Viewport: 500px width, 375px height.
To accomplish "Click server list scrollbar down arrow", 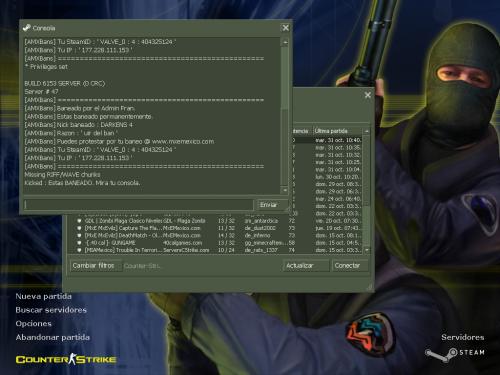I will tap(367, 250).
